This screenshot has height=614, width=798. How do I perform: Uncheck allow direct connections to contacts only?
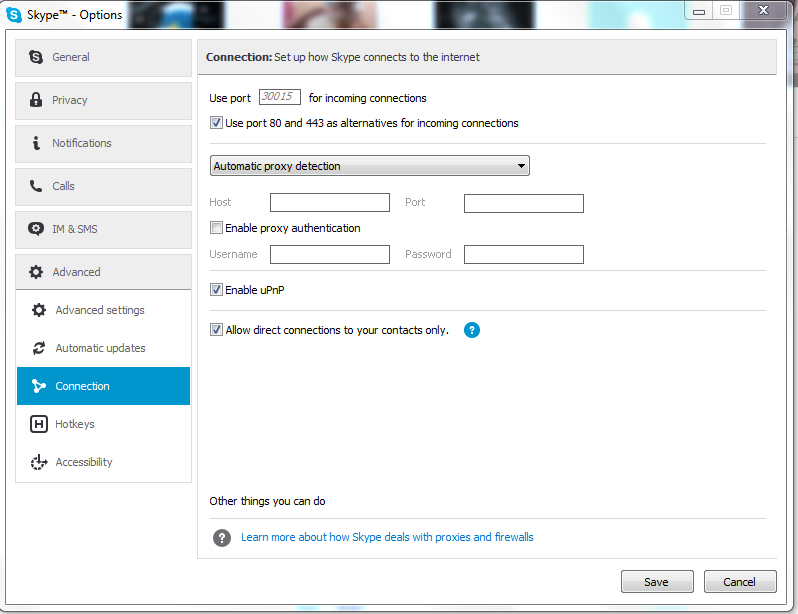coord(216,329)
